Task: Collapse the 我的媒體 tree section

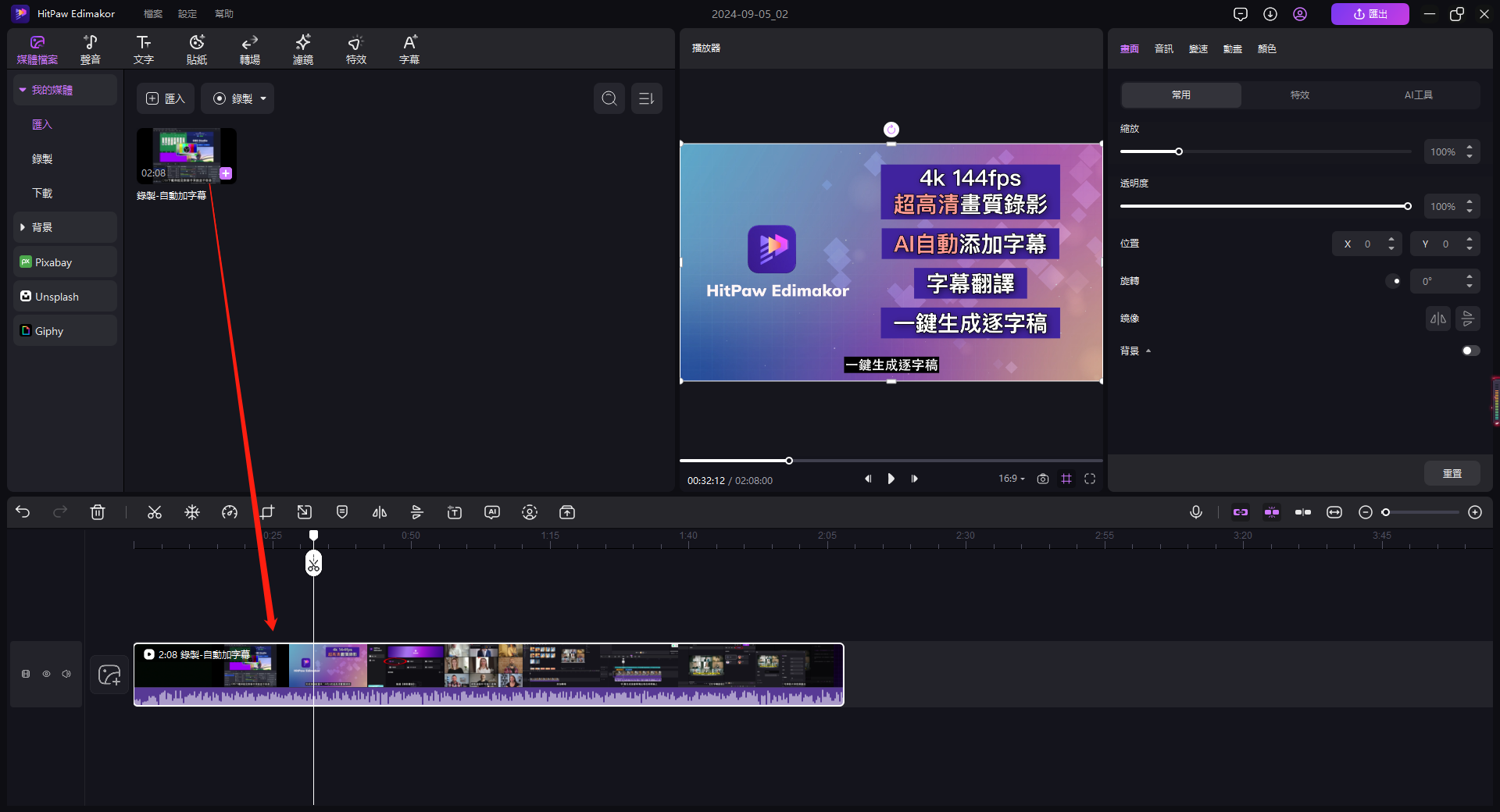Action: (x=23, y=90)
